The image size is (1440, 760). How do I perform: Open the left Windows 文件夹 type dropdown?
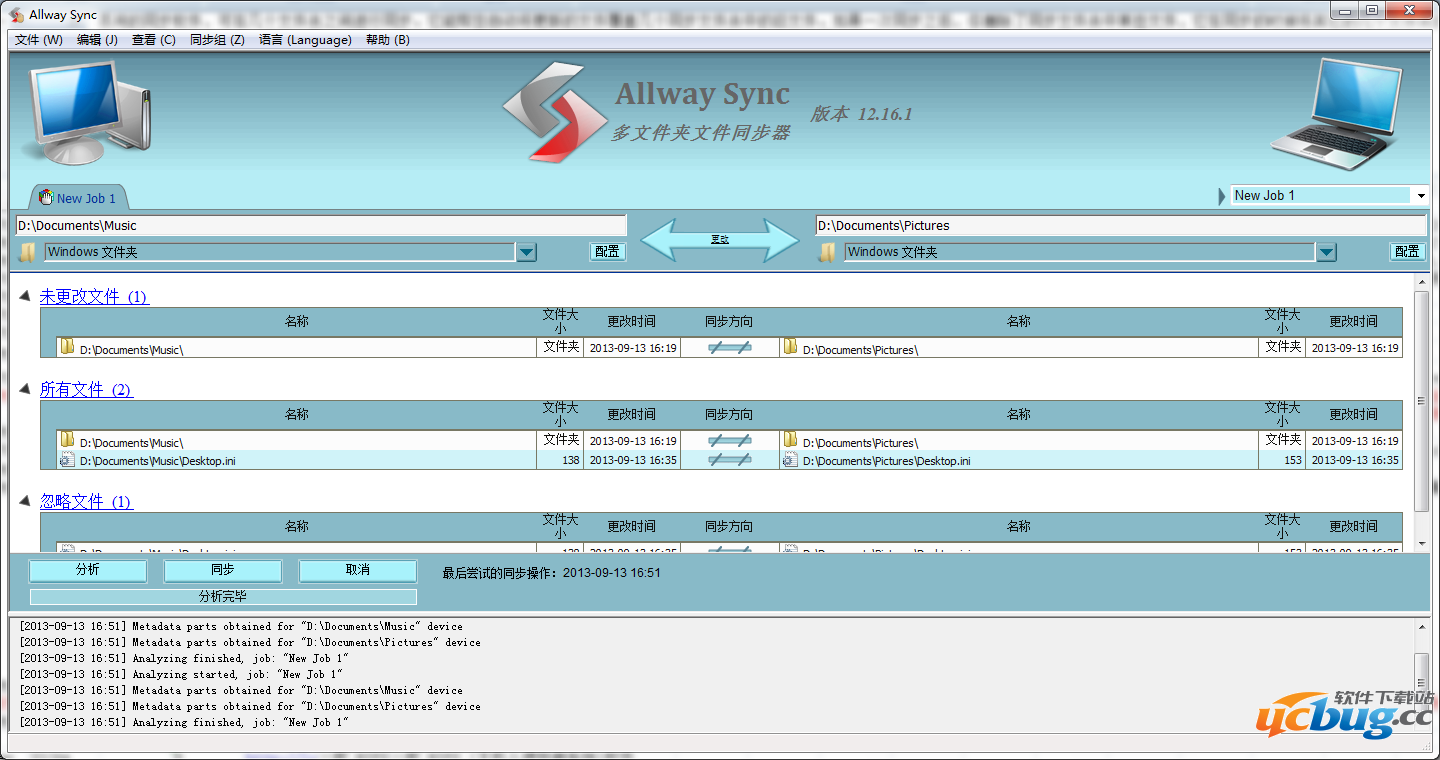[x=527, y=252]
